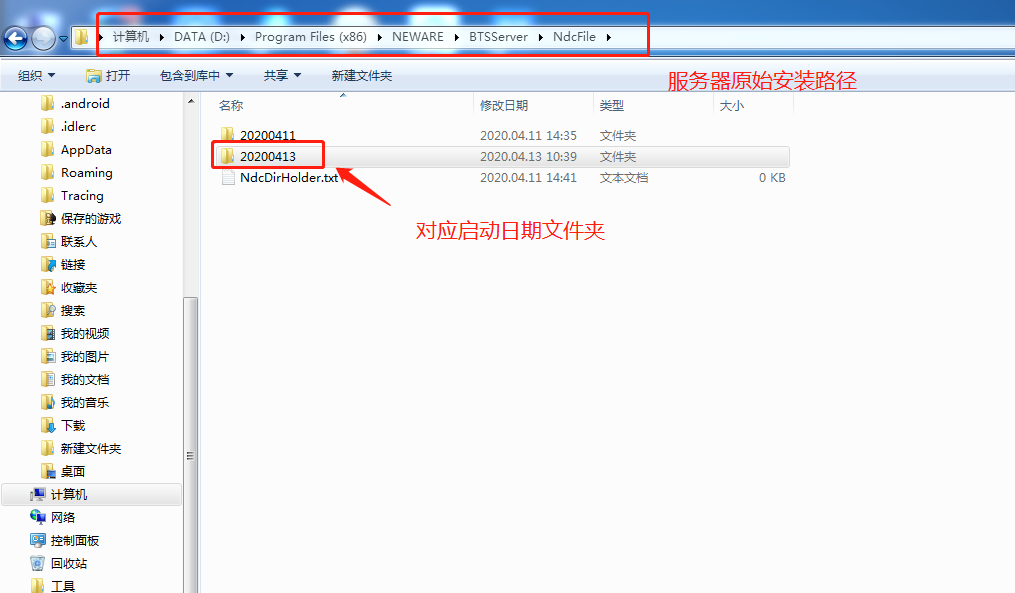Click the 网络 network icon in sidebar

coord(38,517)
